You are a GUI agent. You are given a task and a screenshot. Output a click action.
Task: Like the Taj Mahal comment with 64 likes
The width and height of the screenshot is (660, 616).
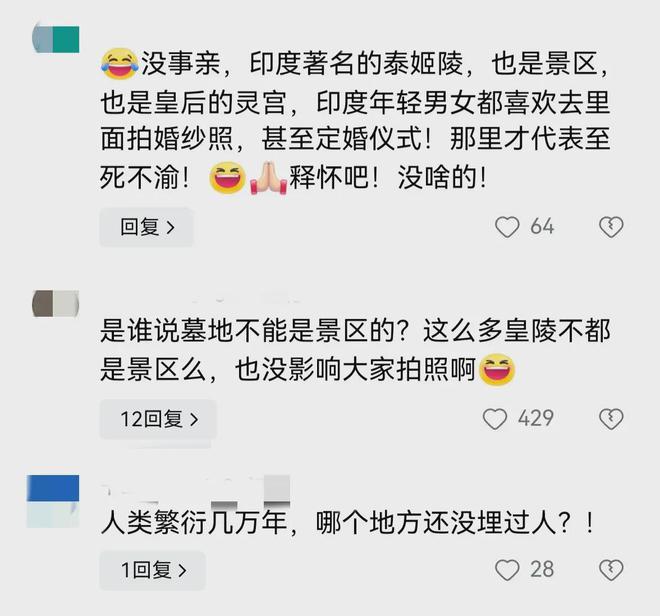tap(507, 227)
